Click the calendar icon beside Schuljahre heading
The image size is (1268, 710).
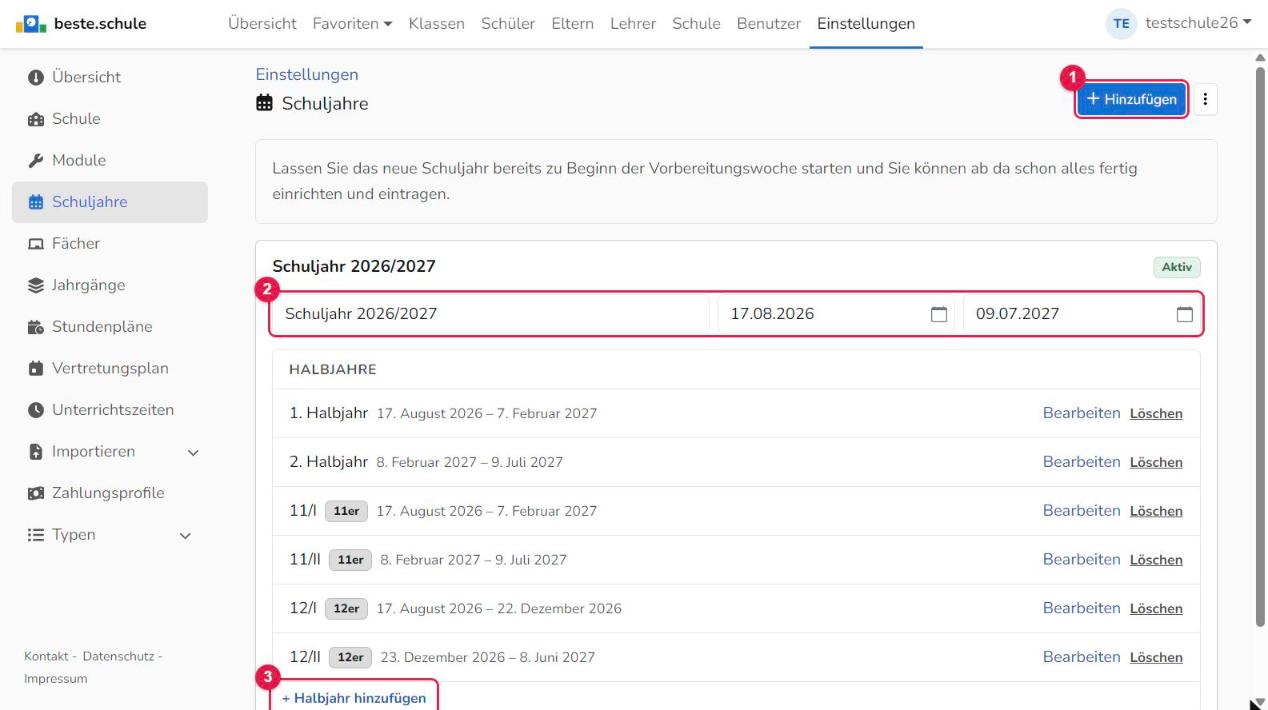point(264,103)
